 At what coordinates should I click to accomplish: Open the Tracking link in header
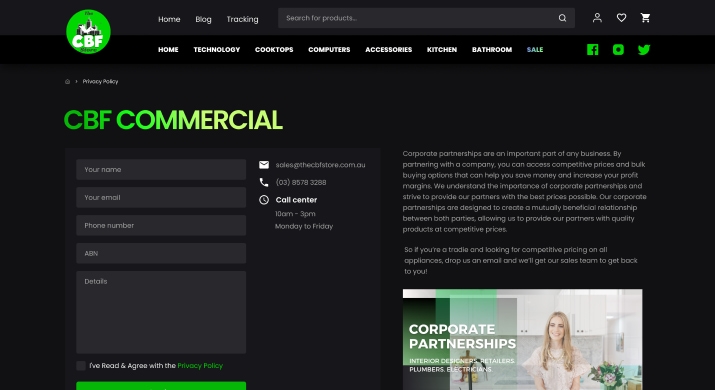242,19
